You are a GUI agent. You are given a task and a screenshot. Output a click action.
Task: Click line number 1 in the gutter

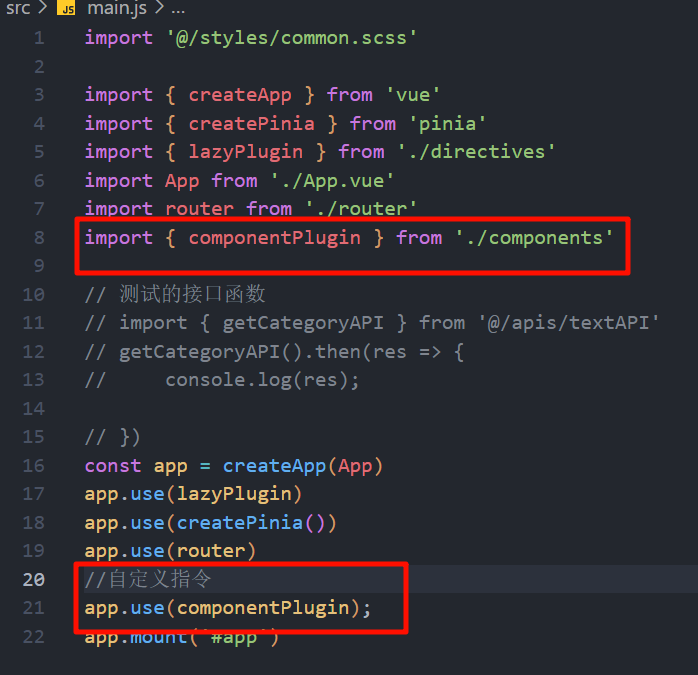coord(39,38)
